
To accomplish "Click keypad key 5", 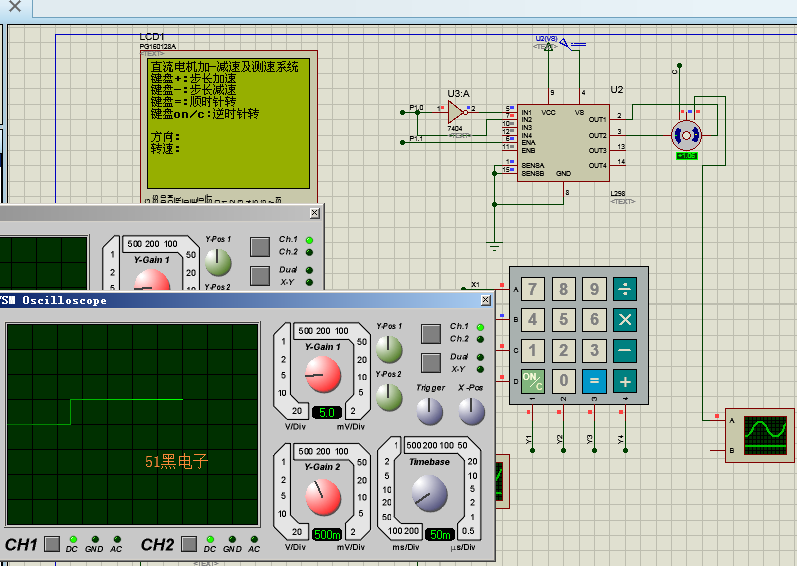I will (x=563, y=320).
